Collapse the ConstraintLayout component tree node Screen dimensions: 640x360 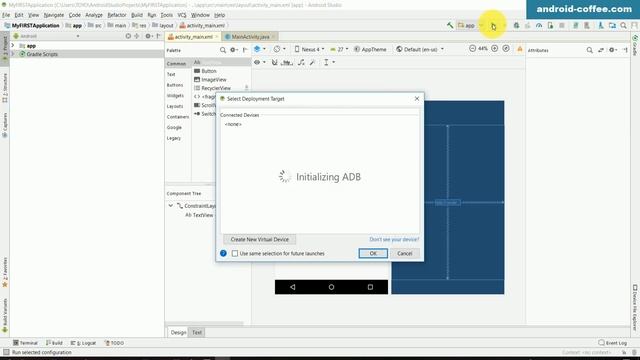(x=171, y=206)
